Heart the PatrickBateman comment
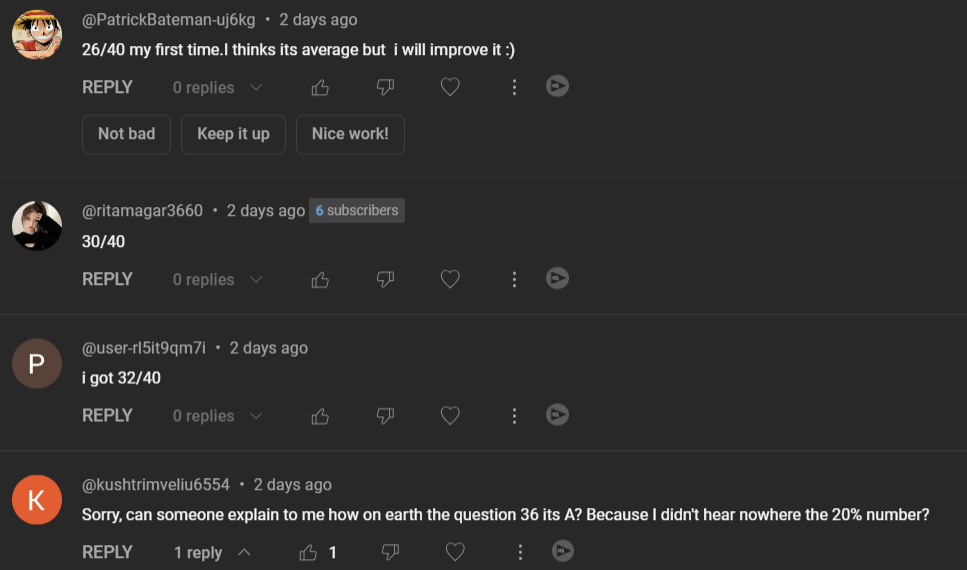967x570 pixels. [450, 88]
